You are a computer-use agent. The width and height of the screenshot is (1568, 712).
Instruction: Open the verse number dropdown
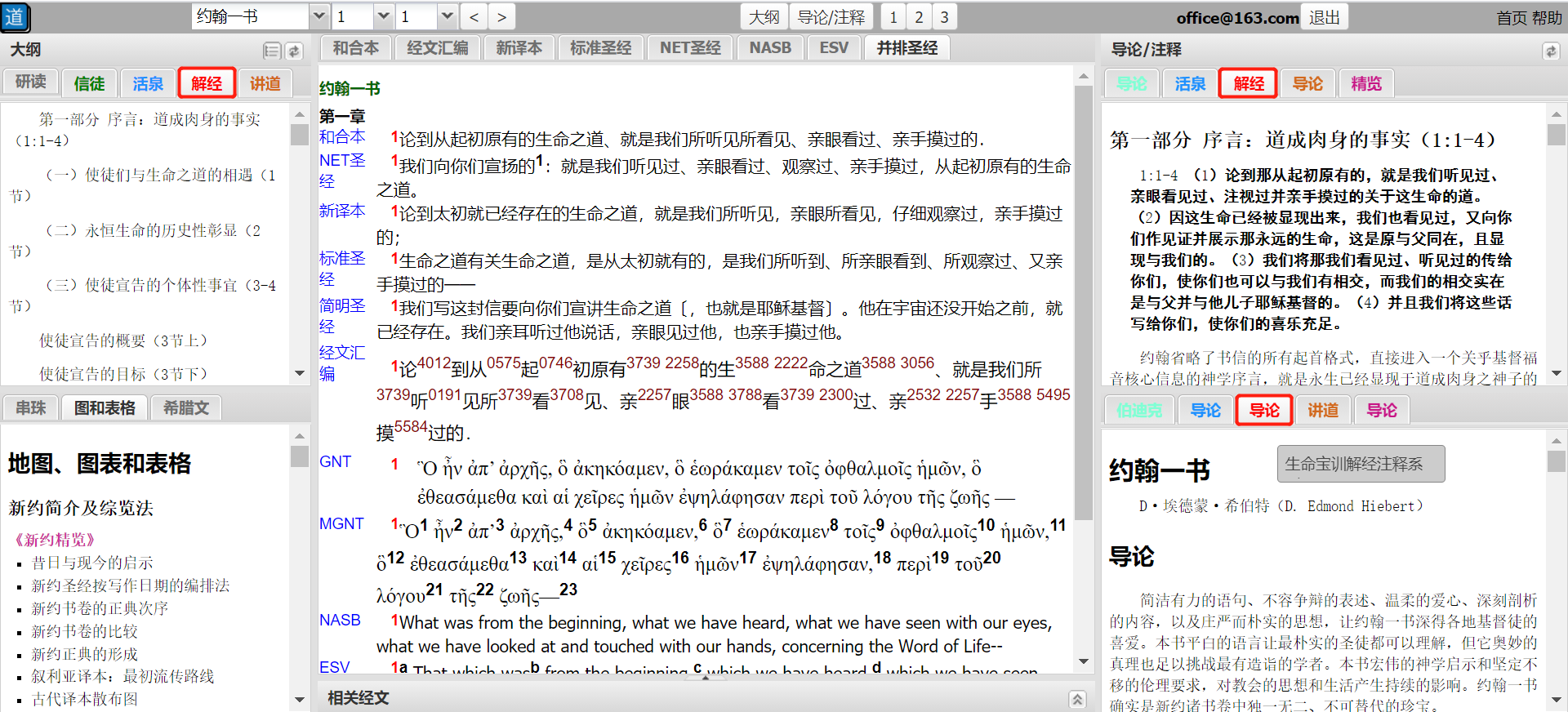click(447, 17)
